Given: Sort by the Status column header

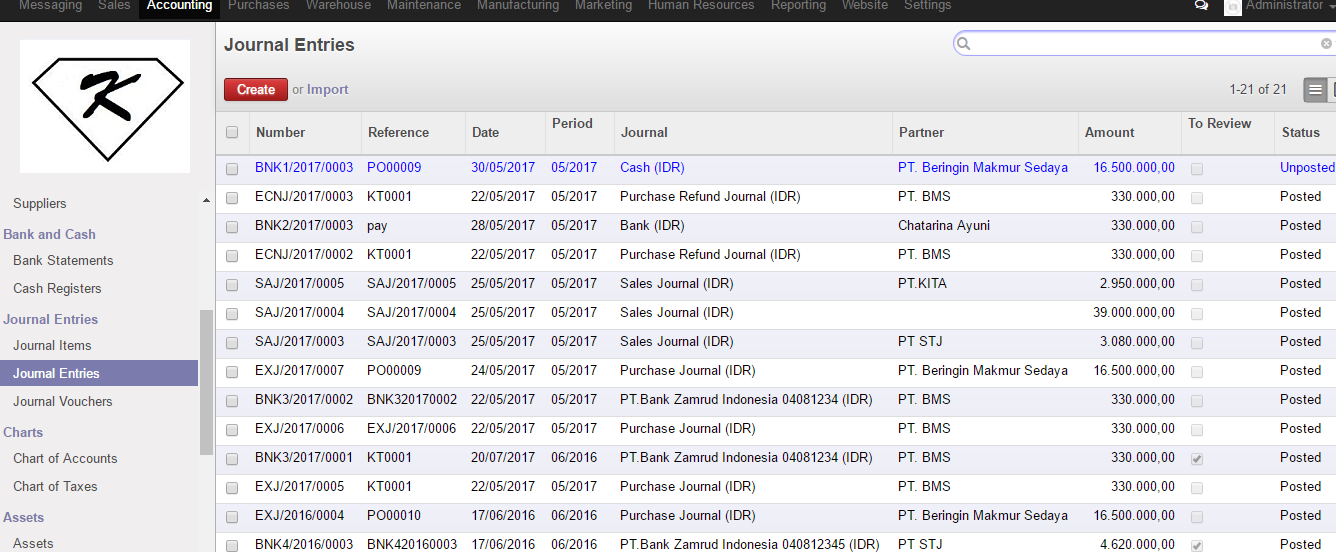Looking at the screenshot, I should [x=1301, y=132].
